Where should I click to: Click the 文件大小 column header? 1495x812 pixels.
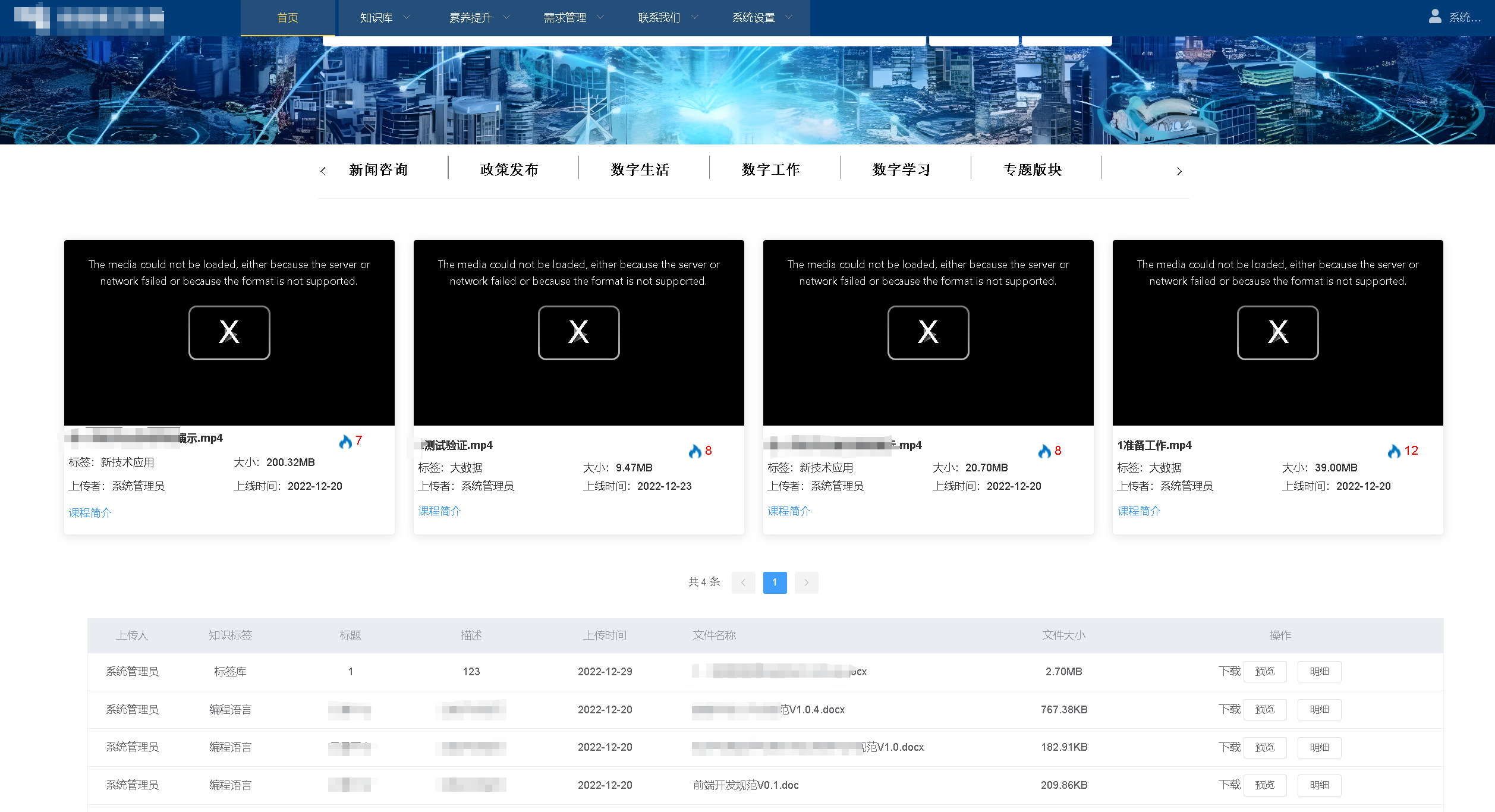click(1064, 635)
